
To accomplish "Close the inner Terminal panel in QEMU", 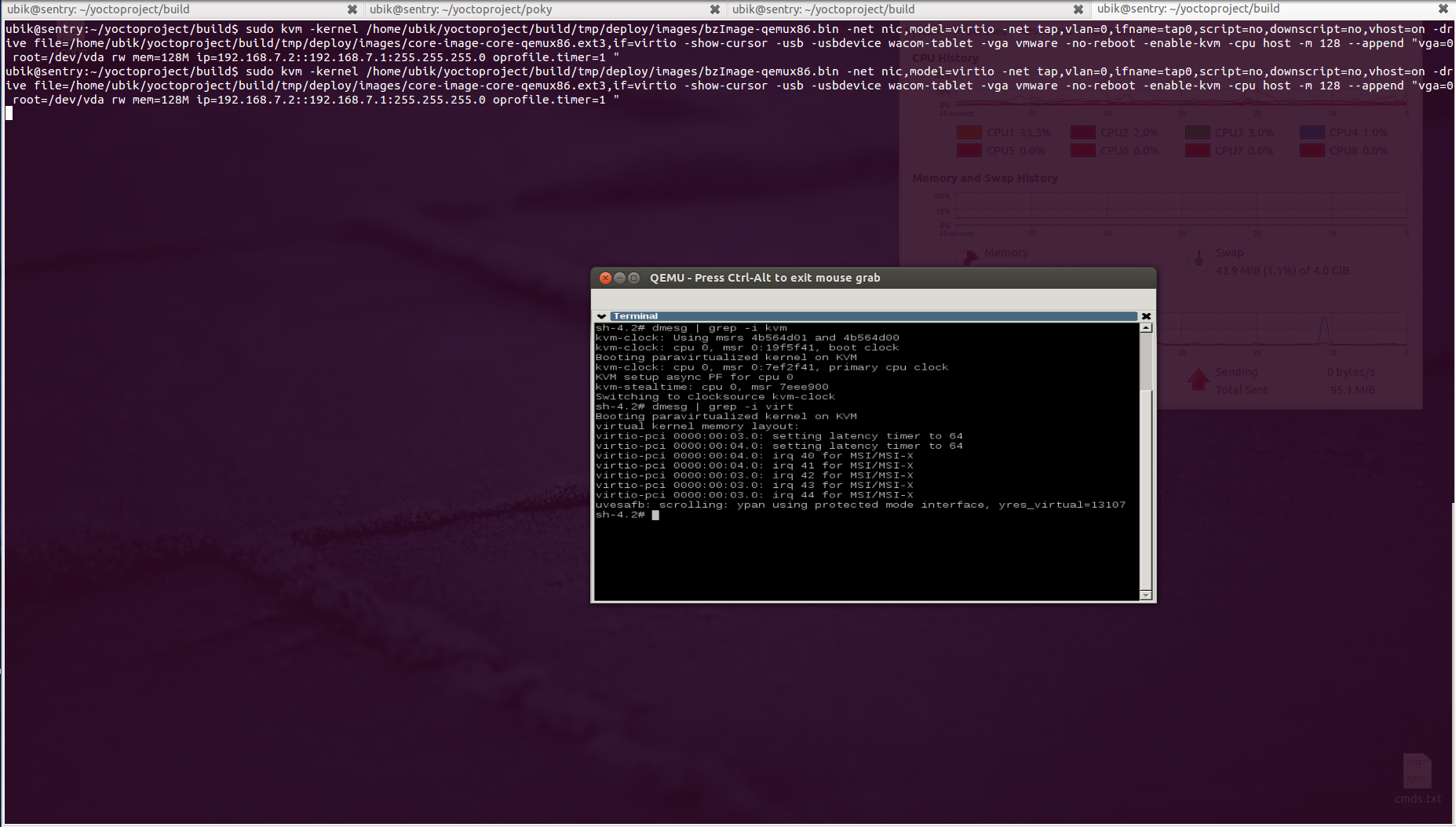I will click(1146, 316).
